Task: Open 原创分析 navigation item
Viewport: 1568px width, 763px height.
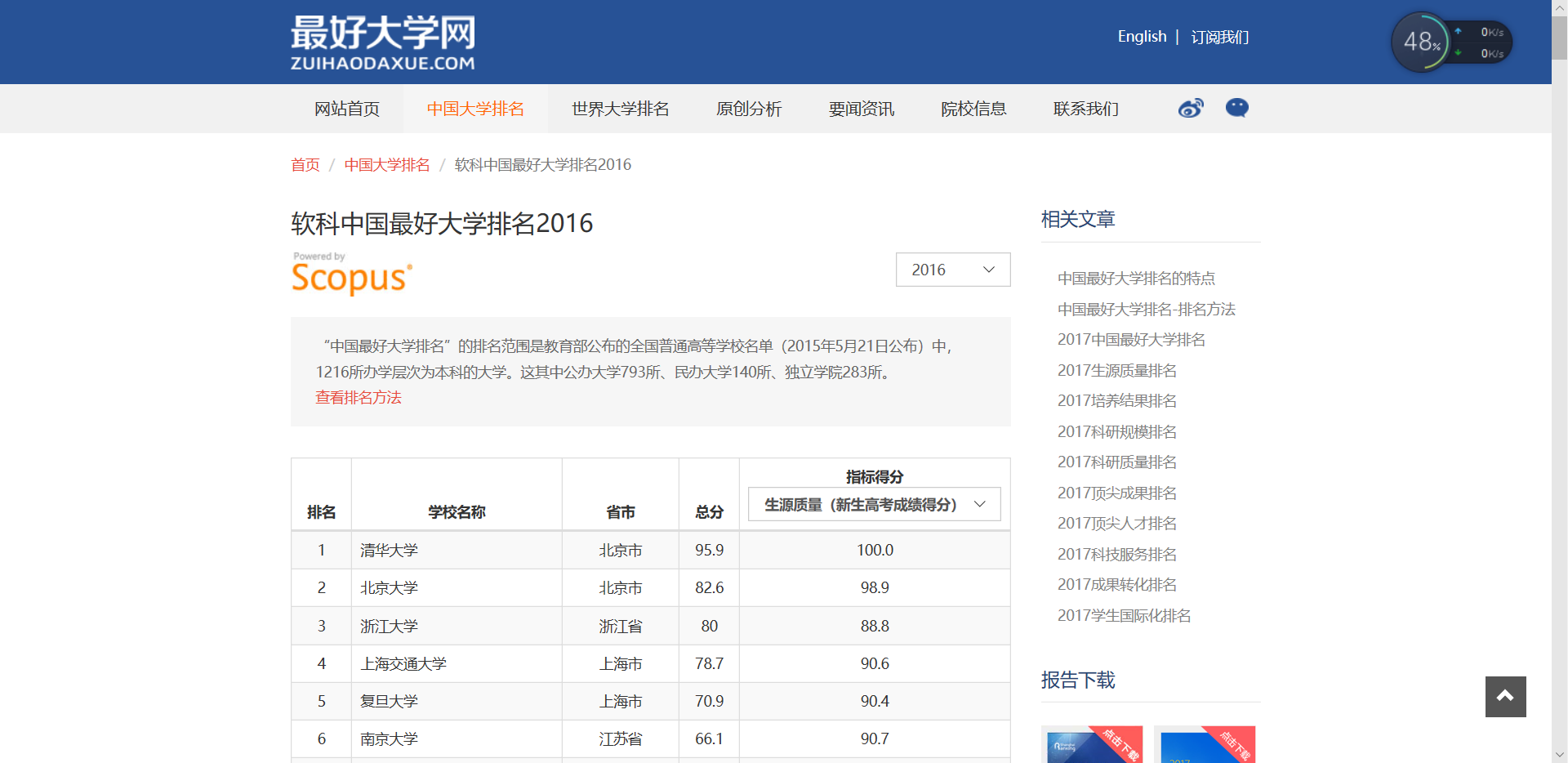Action: 748,109
